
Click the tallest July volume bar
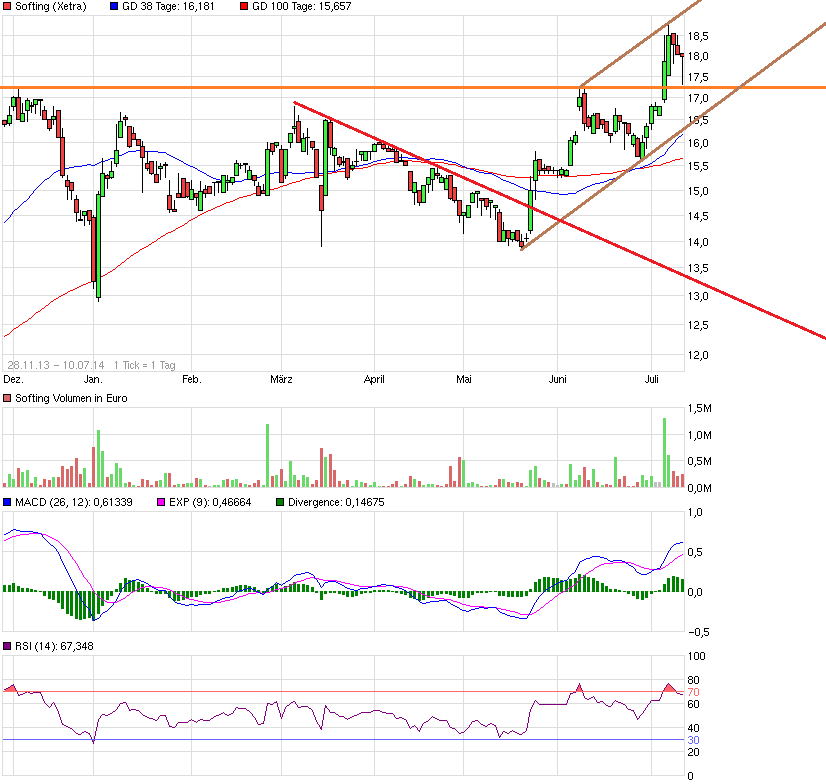click(664, 452)
